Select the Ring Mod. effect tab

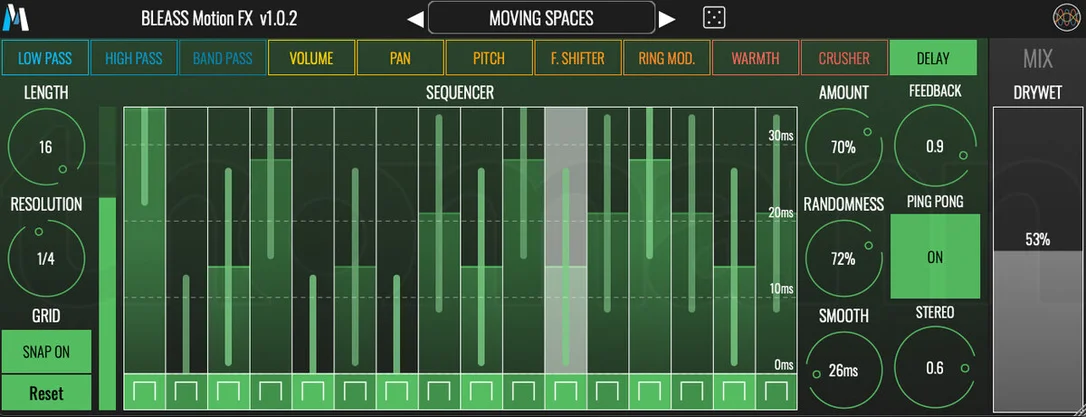pos(666,57)
